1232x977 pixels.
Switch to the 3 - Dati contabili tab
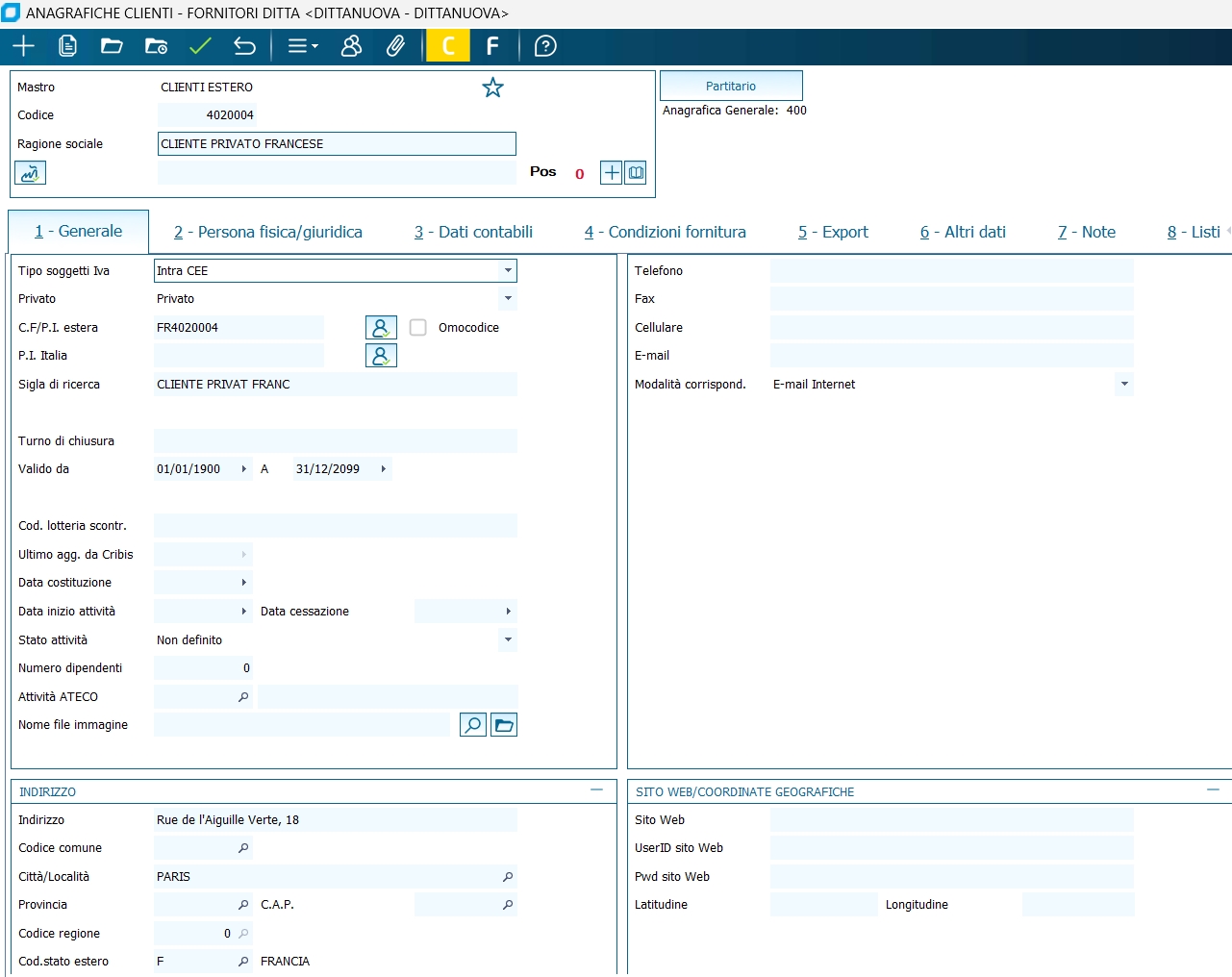473,232
